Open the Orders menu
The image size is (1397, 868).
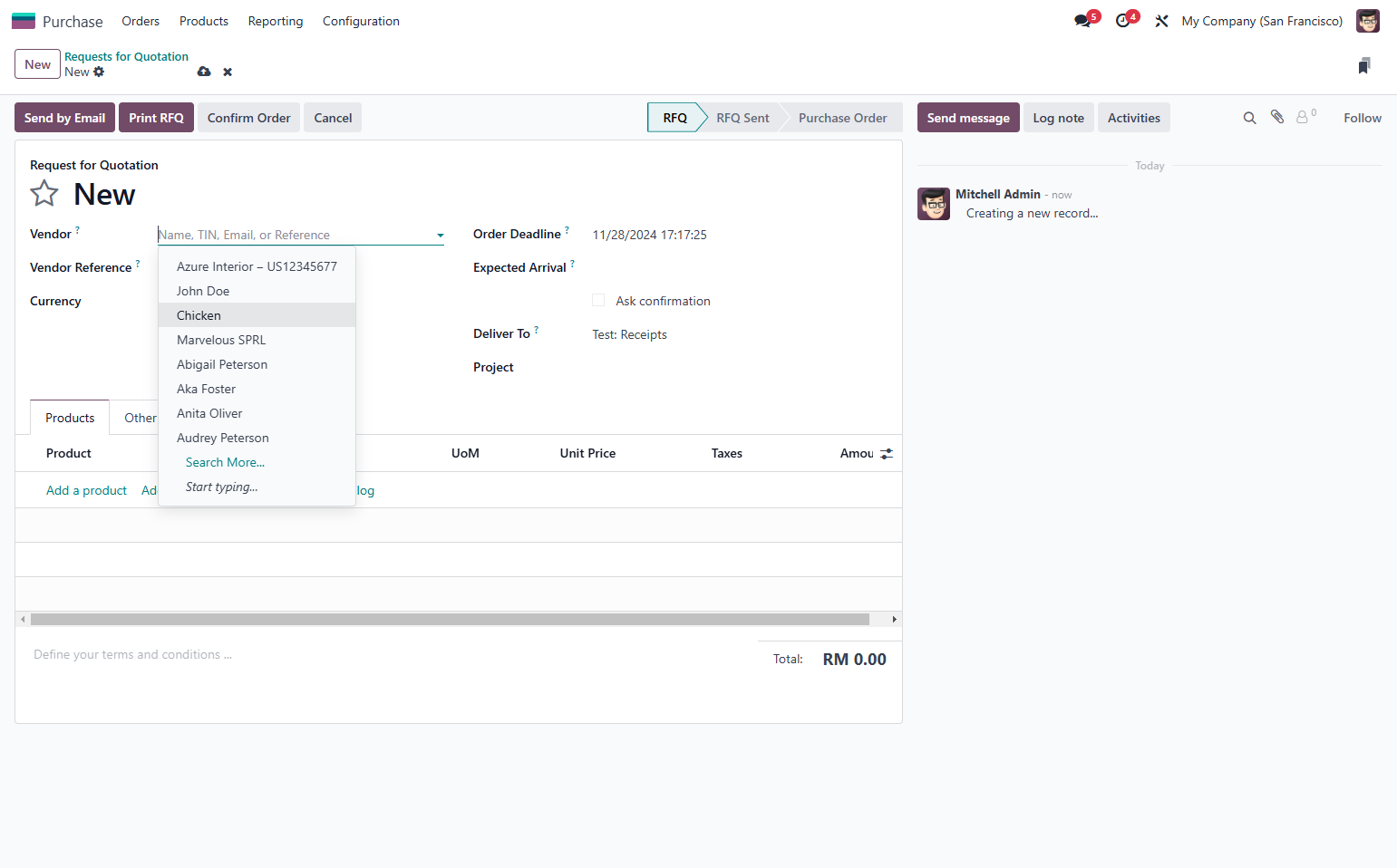click(141, 21)
